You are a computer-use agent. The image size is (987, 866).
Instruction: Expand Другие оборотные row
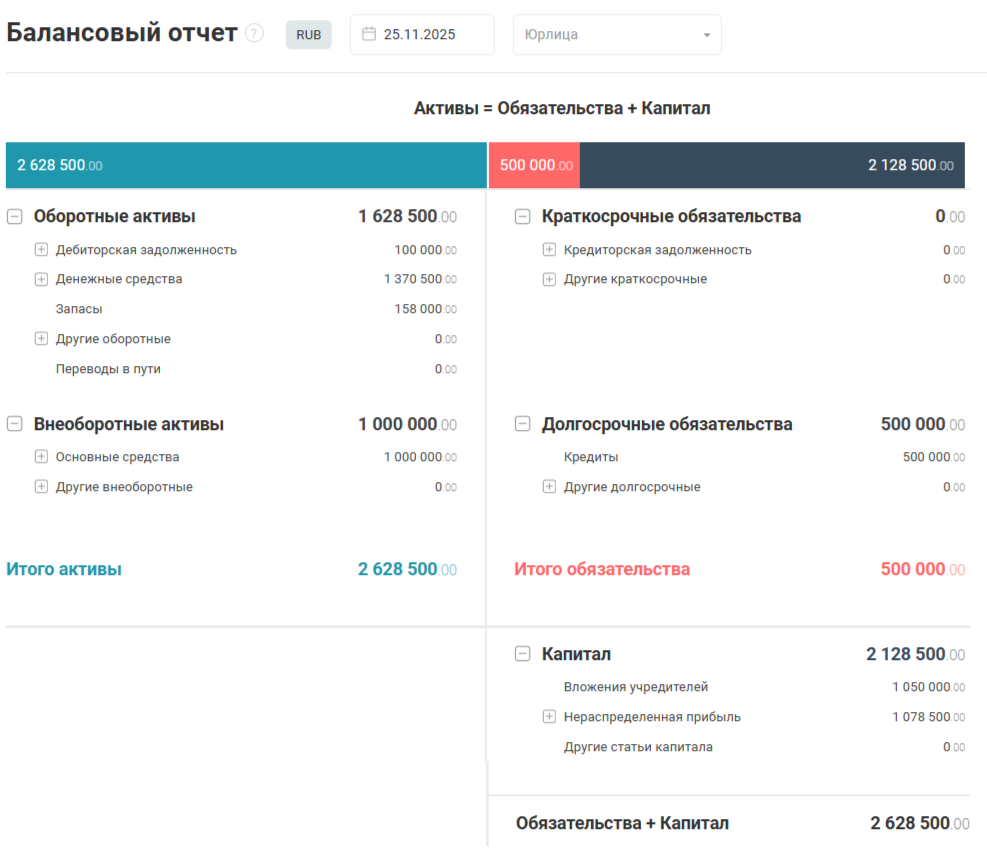pos(41,339)
